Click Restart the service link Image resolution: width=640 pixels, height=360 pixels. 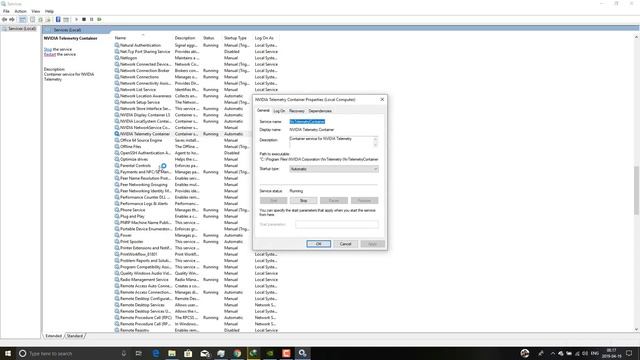(x=50, y=54)
